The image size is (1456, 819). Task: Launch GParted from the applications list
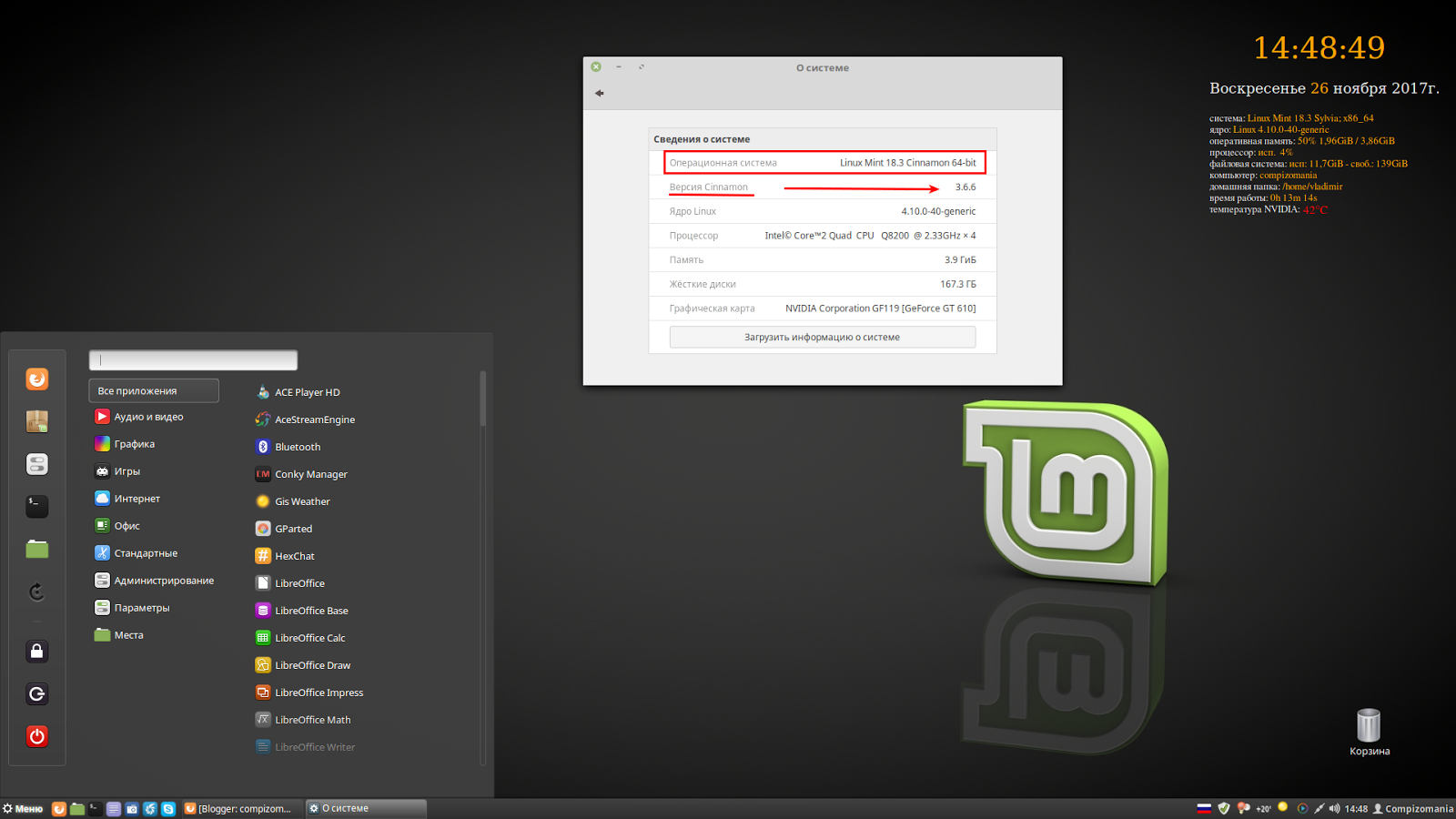pyautogui.click(x=293, y=528)
